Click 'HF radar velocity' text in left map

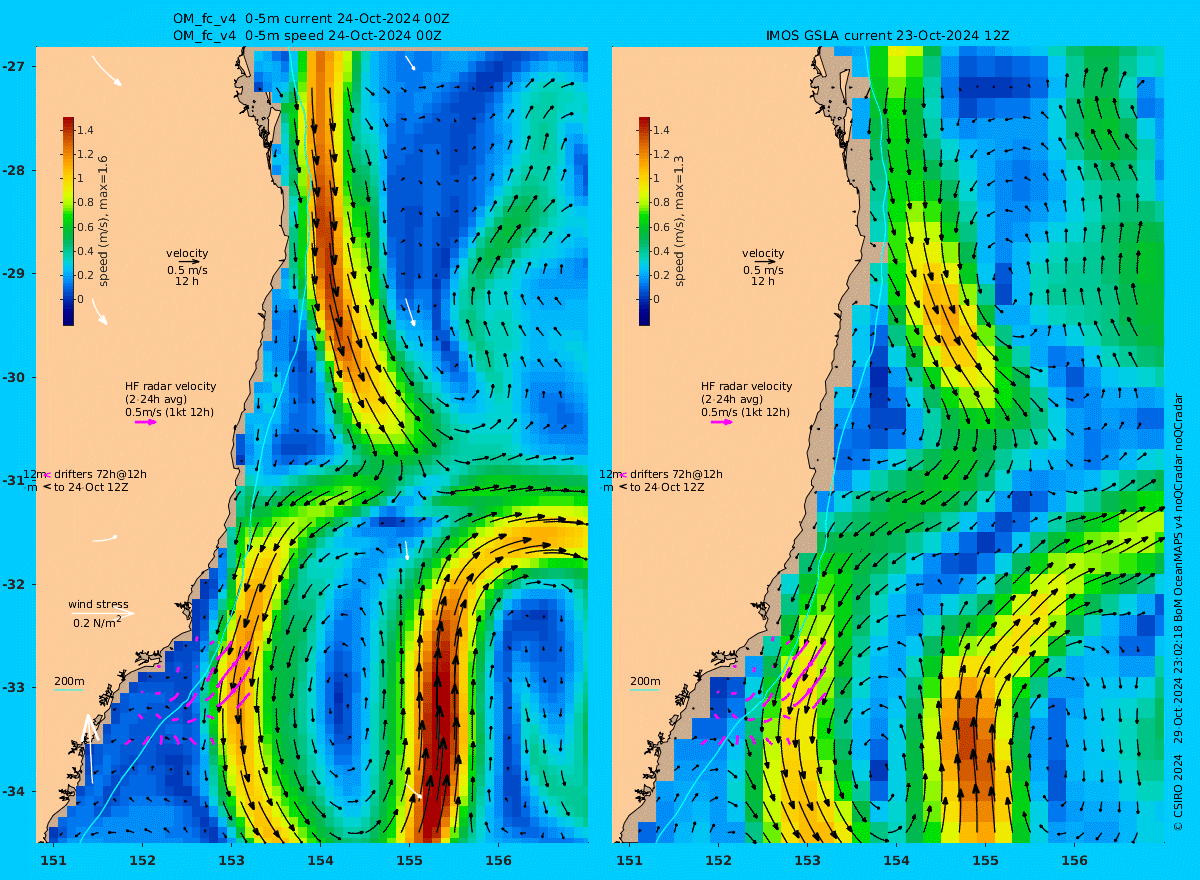(170, 386)
